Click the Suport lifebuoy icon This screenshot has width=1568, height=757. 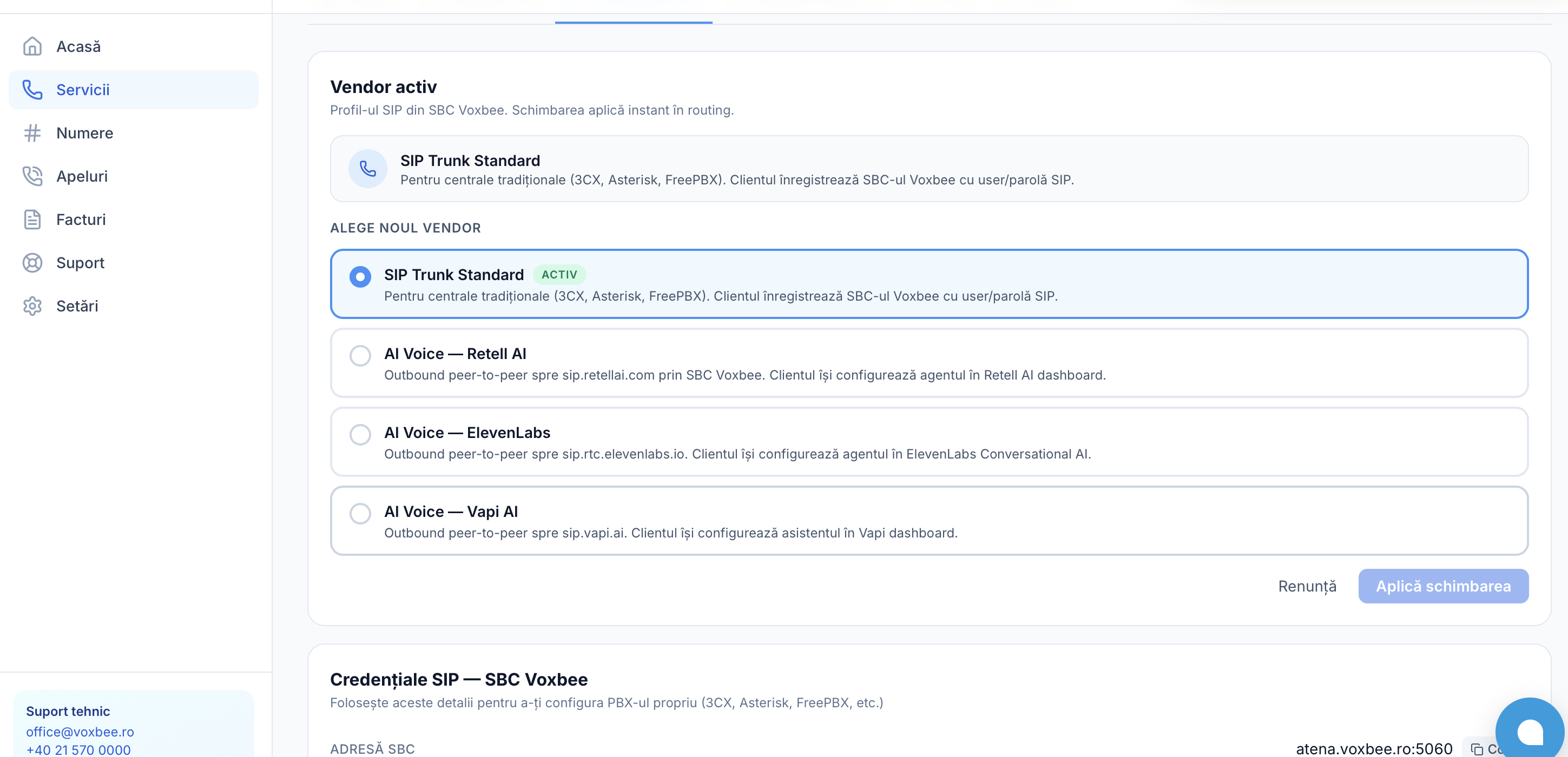pos(32,262)
